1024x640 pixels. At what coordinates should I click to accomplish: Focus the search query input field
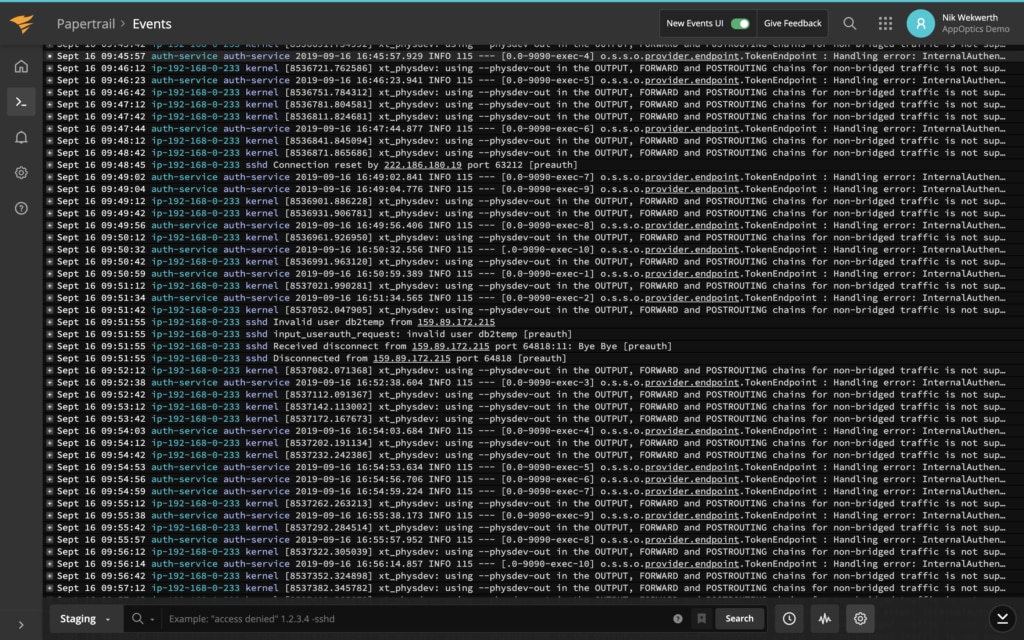tap(418, 618)
